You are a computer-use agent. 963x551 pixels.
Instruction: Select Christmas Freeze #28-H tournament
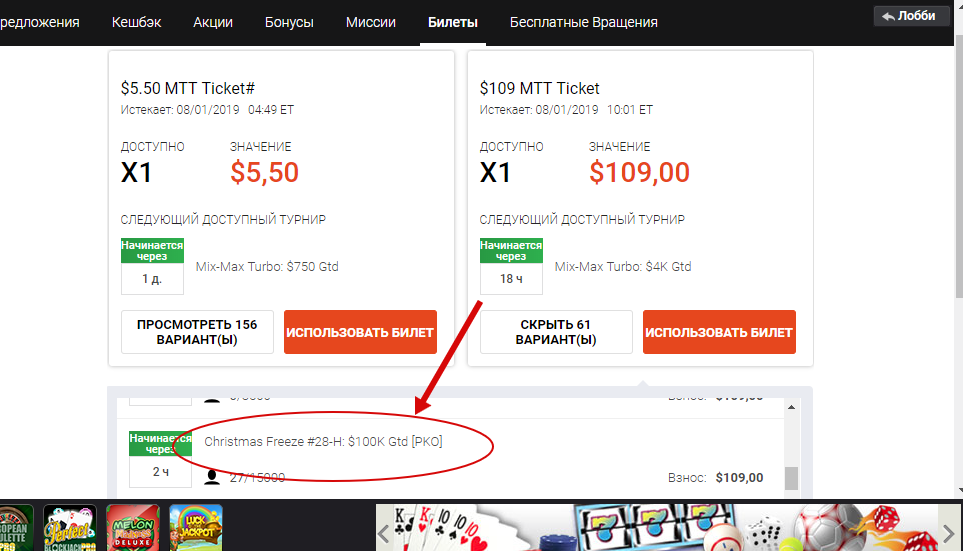[x=323, y=442]
